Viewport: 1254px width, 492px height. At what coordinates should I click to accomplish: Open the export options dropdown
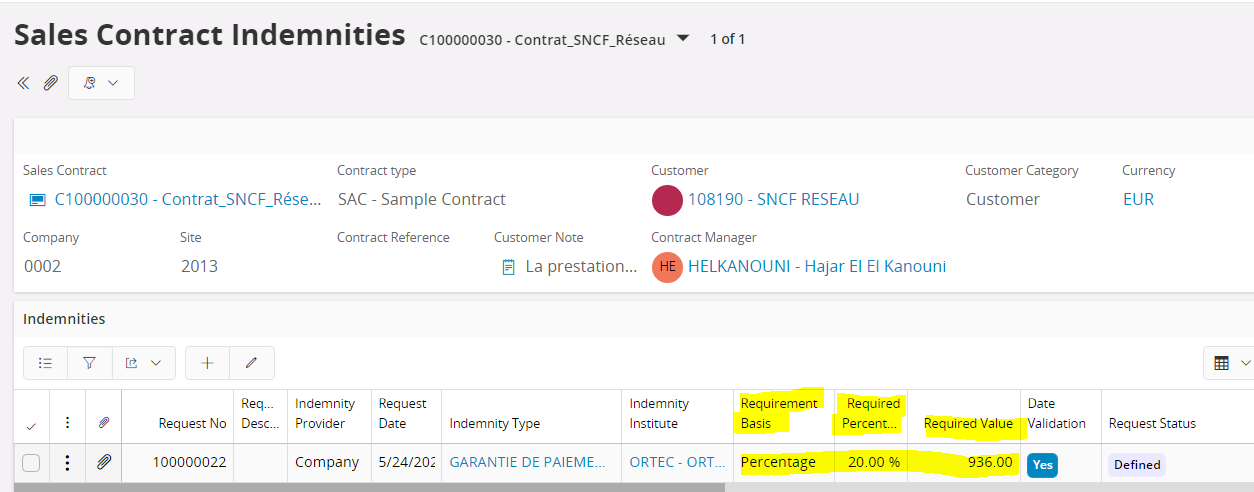click(143, 363)
